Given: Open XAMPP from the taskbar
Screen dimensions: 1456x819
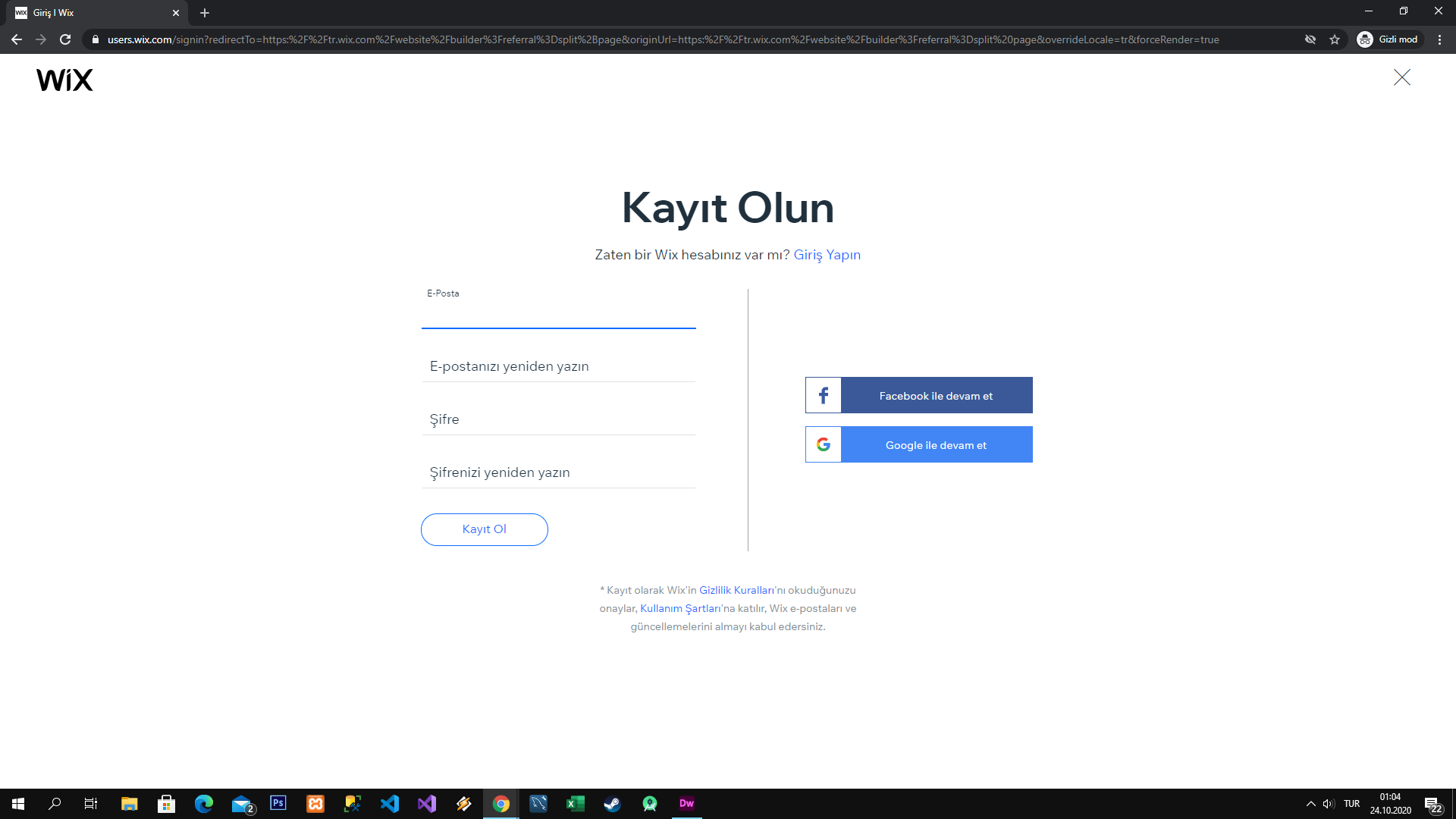Looking at the screenshot, I should 315,804.
